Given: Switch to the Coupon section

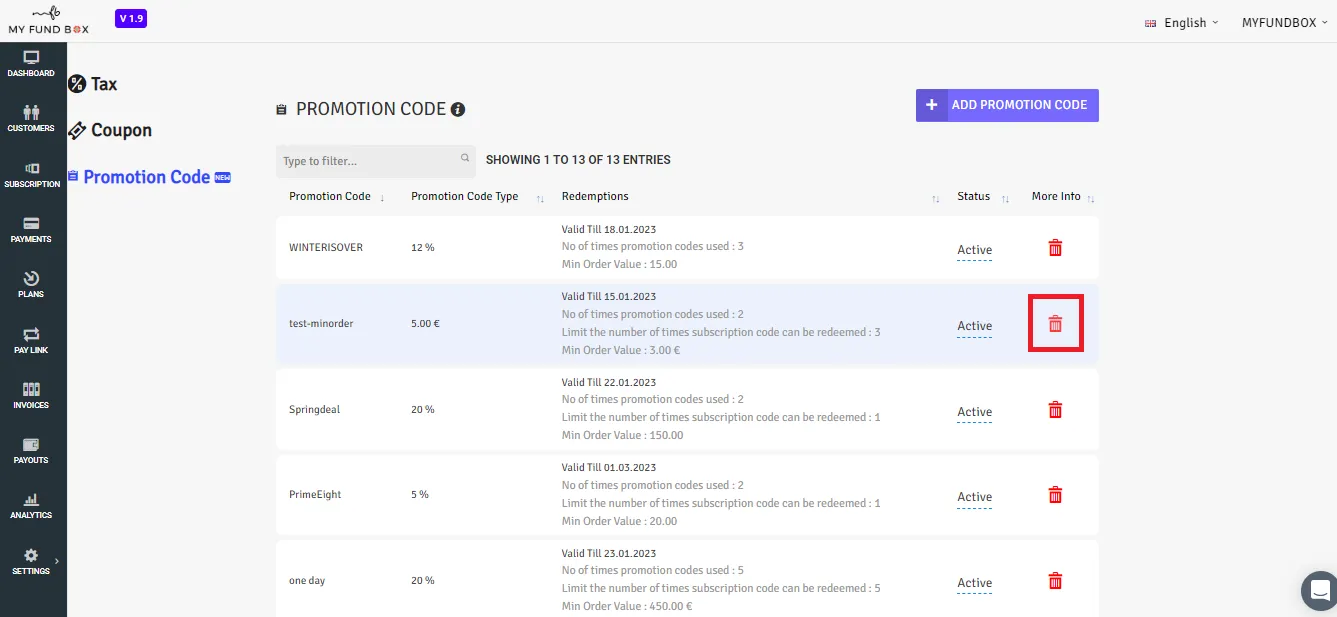Looking at the screenshot, I should [110, 130].
